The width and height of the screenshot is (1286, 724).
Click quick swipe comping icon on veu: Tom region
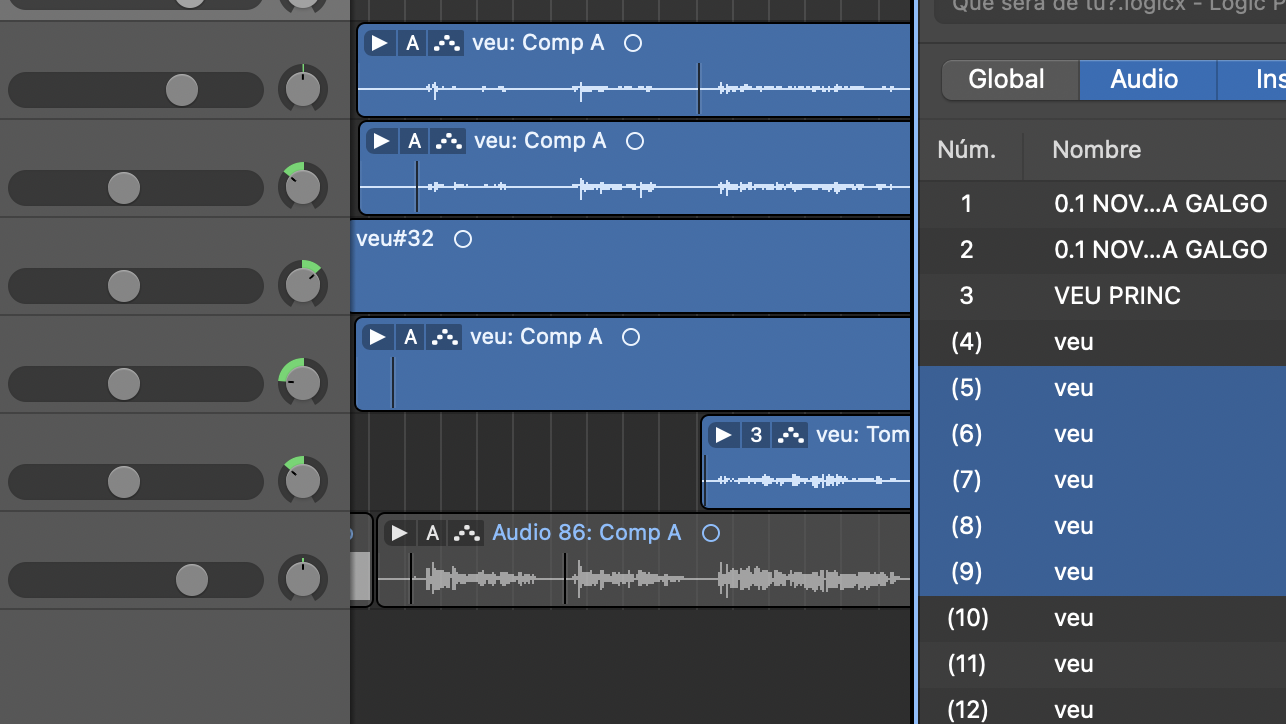(791, 435)
